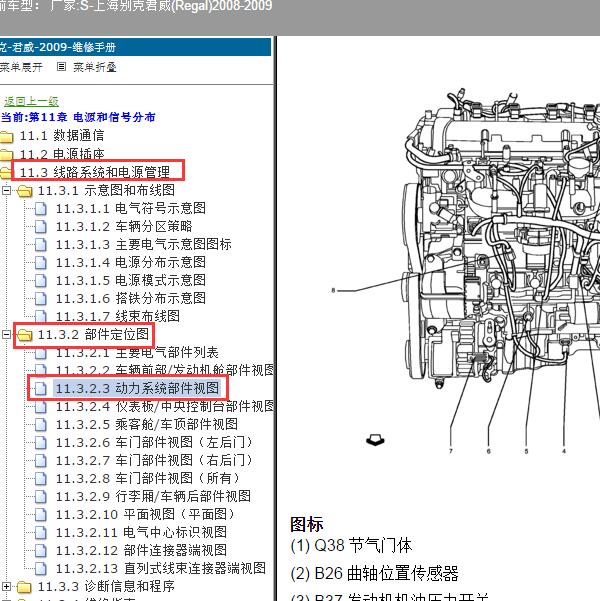Viewport: 600px width, 601px height.
Task: Click folder icon of 11.3.3 诊断信息和程序
Action: tap(25, 587)
